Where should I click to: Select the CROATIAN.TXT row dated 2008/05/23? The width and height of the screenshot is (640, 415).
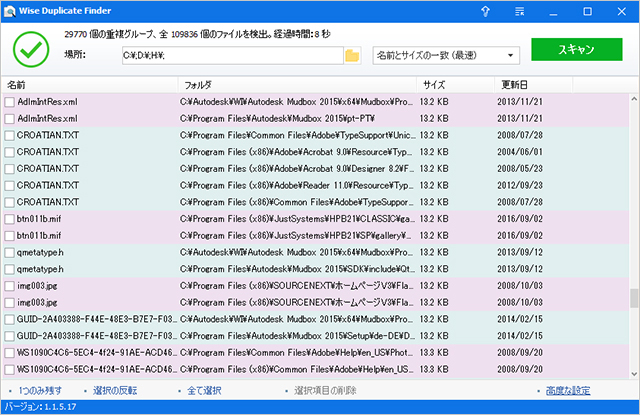(315, 169)
